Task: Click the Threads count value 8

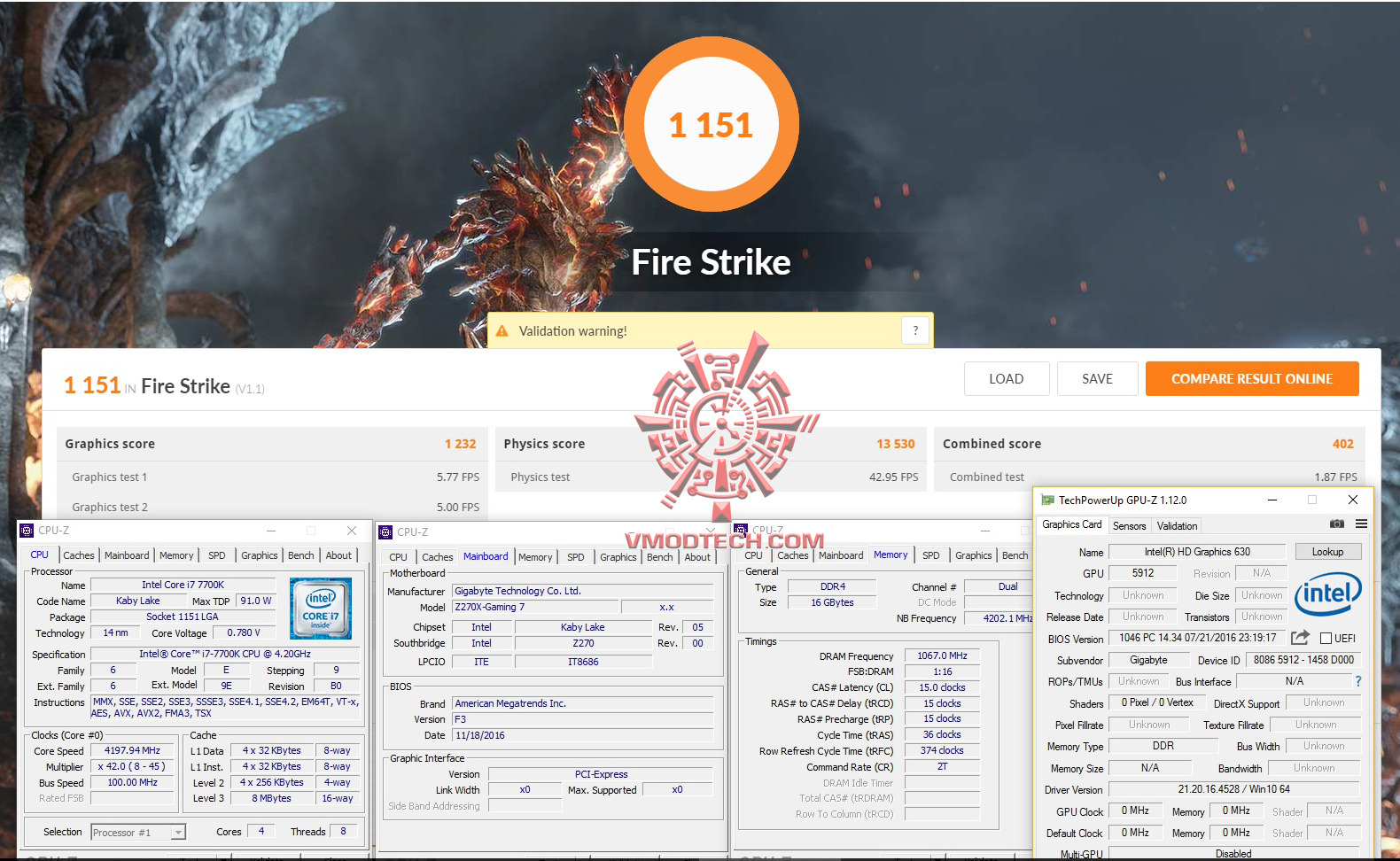Action: tap(344, 831)
